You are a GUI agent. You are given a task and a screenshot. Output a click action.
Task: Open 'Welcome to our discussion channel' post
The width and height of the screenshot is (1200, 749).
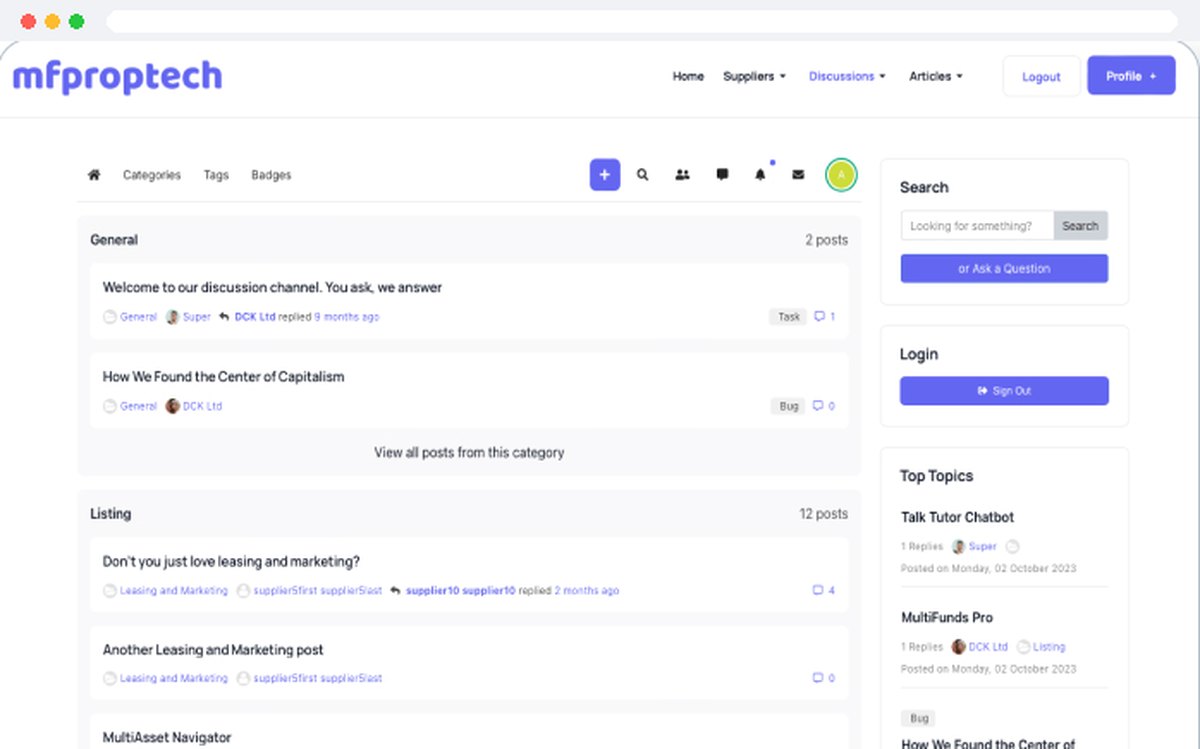click(x=272, y=288)
